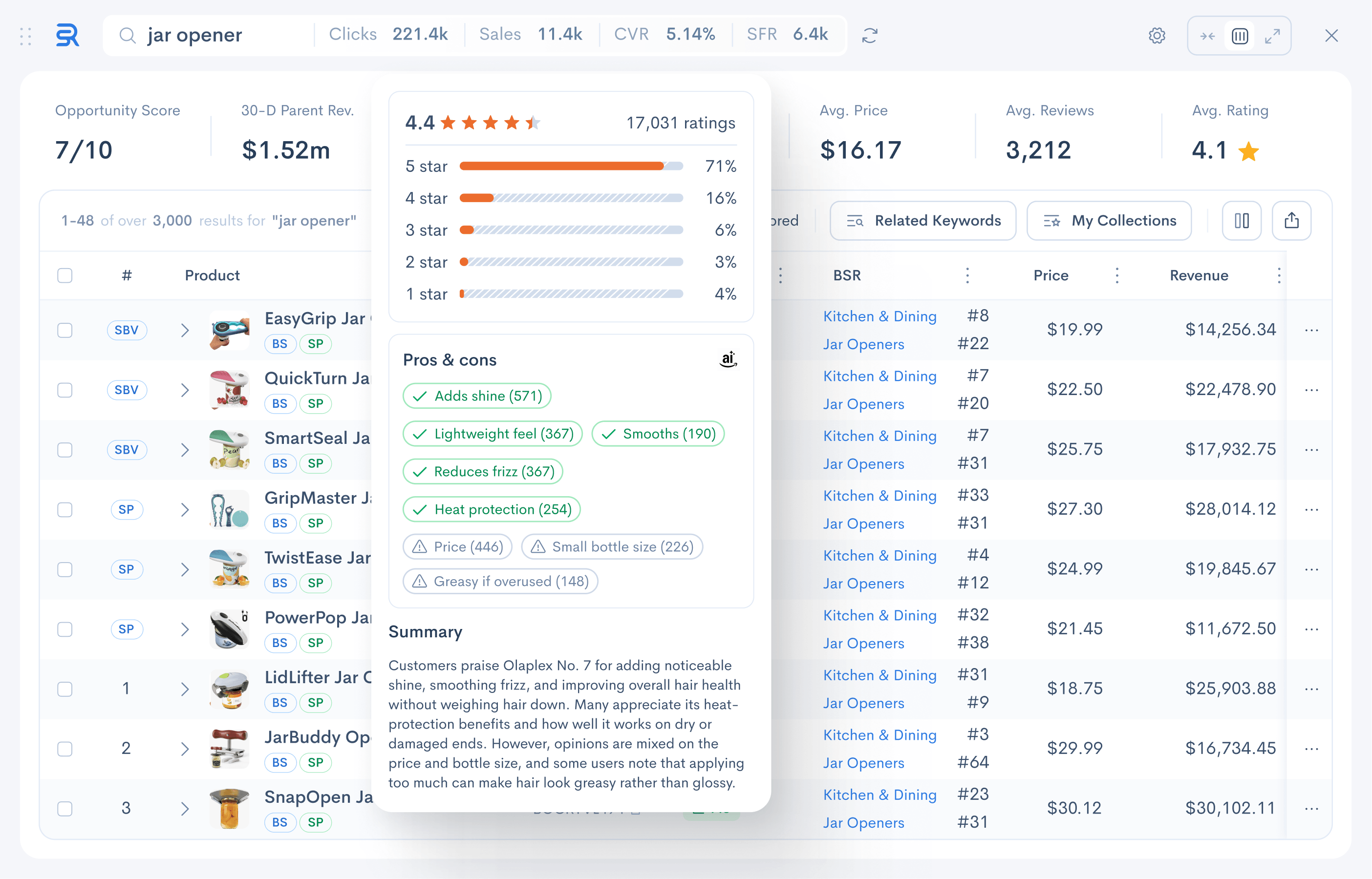This screenshot has width=1372, height=879.
Task: Open Related Keywords
Action: (922, 220)
